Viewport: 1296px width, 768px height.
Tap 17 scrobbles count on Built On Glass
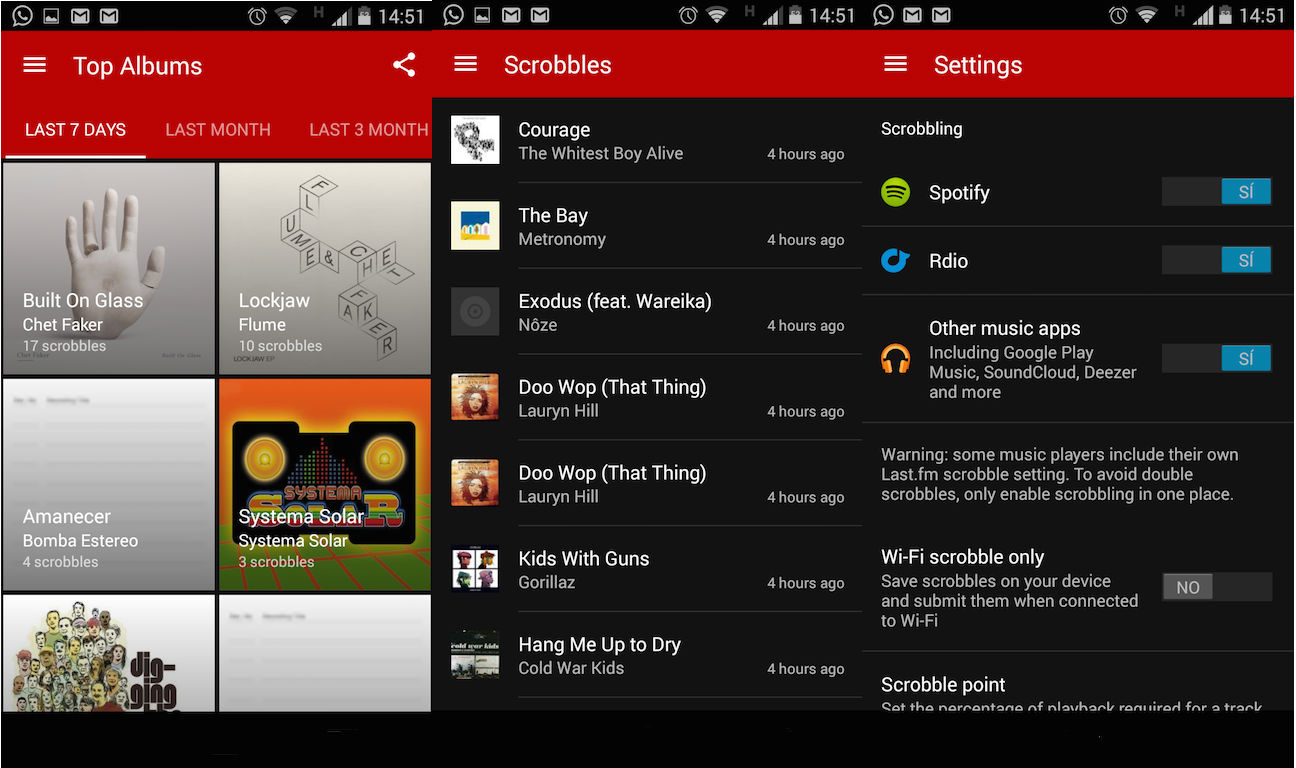pyautogui.click(x=64, y=346)
